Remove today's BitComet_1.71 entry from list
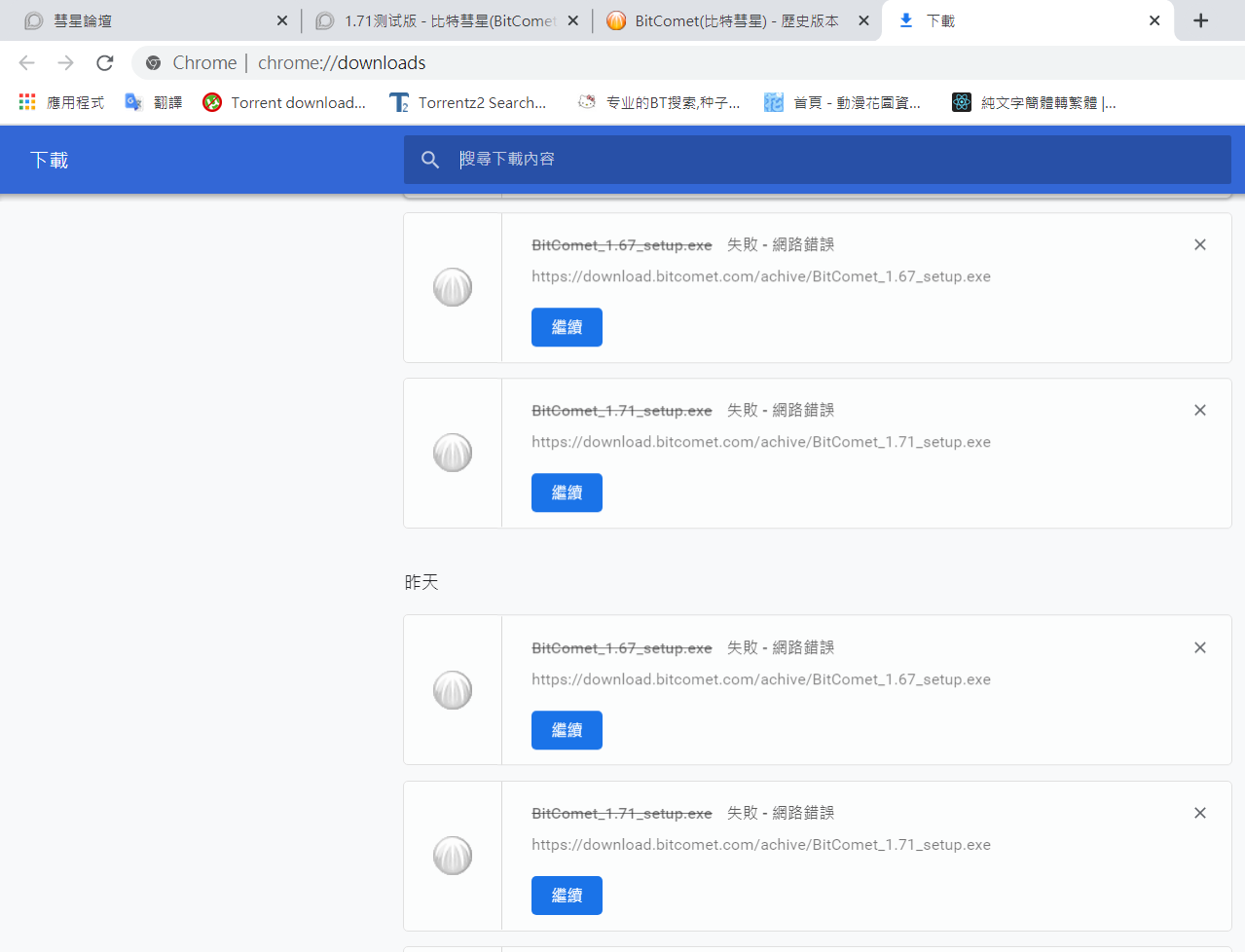The image size is (1245, 952). point(1199,410)
